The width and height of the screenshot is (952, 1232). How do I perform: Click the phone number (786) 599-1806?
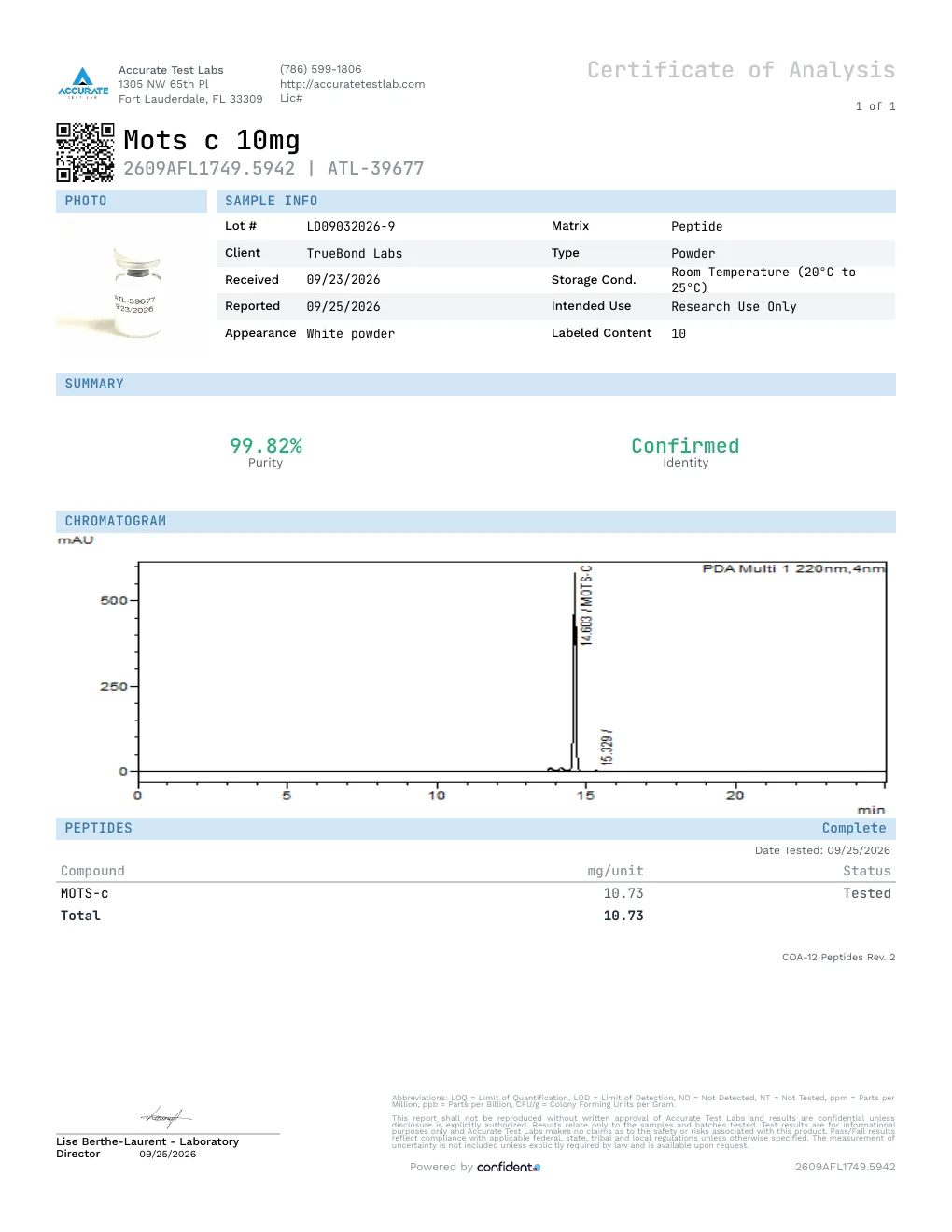point(320,69)
